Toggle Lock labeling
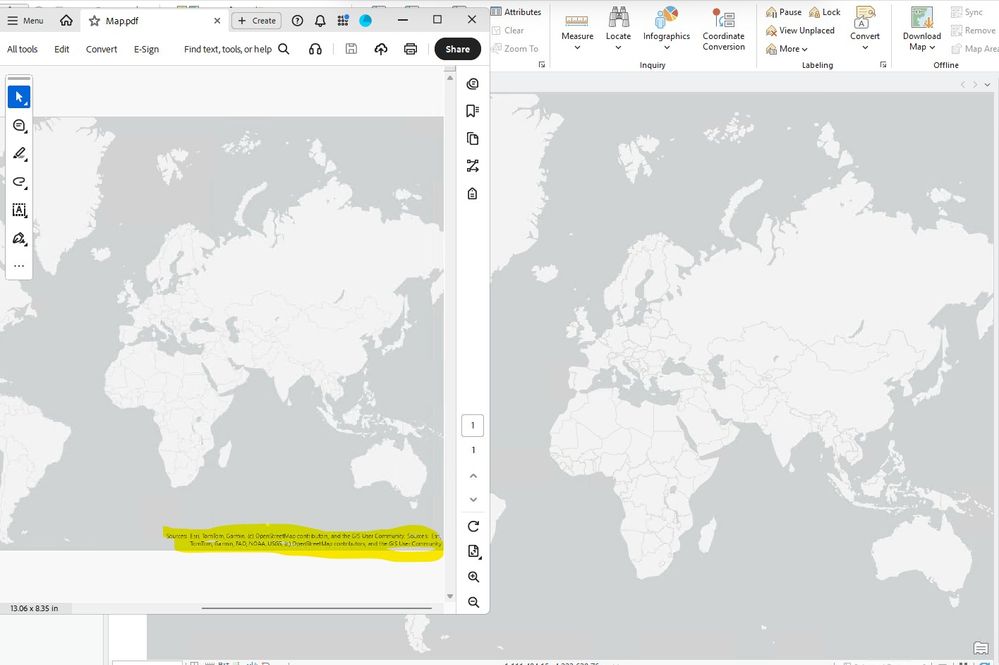The width and height of the screenshot is (999, 665). click(x=824, y=12)
